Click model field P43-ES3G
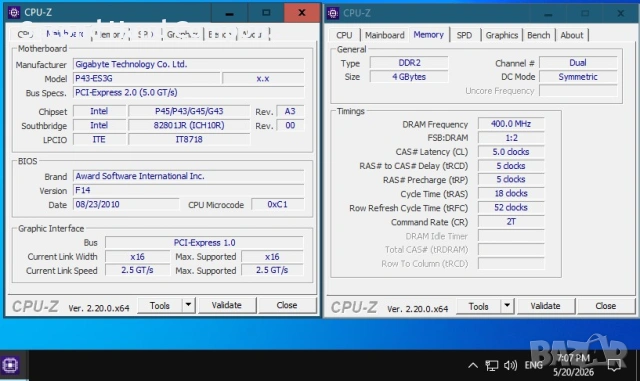 [x=147, y=78]
